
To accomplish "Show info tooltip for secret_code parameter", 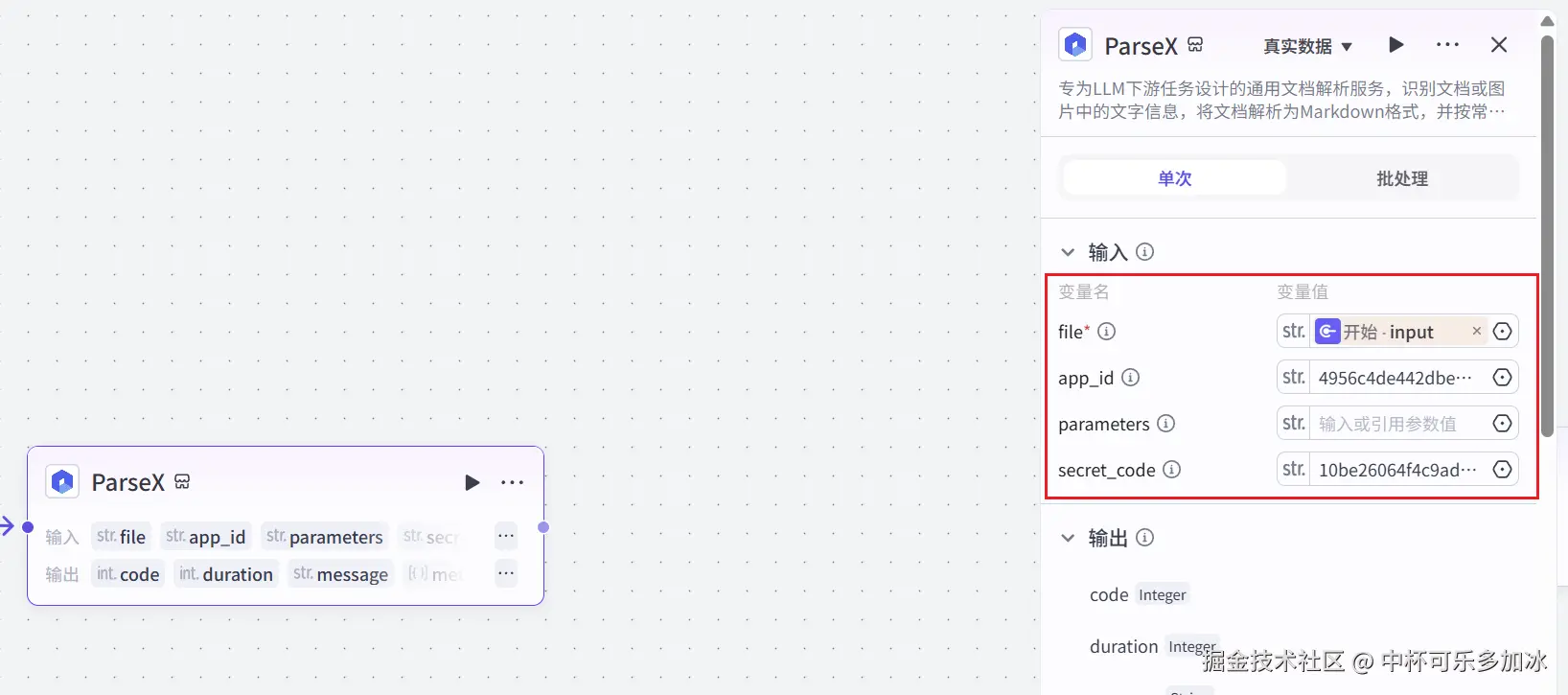I will 1171,470.
